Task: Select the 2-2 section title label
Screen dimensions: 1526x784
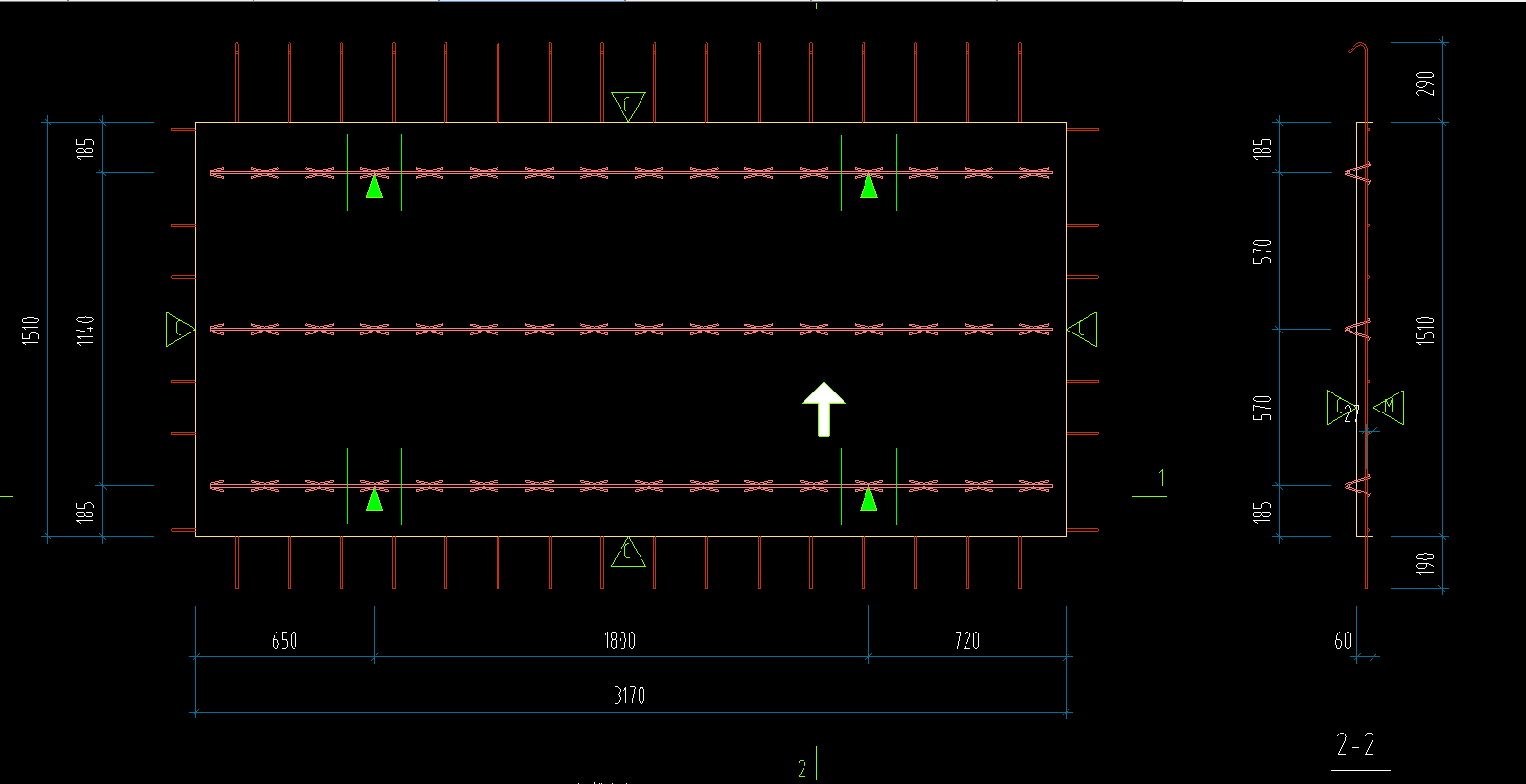Action: point(1355,745)
